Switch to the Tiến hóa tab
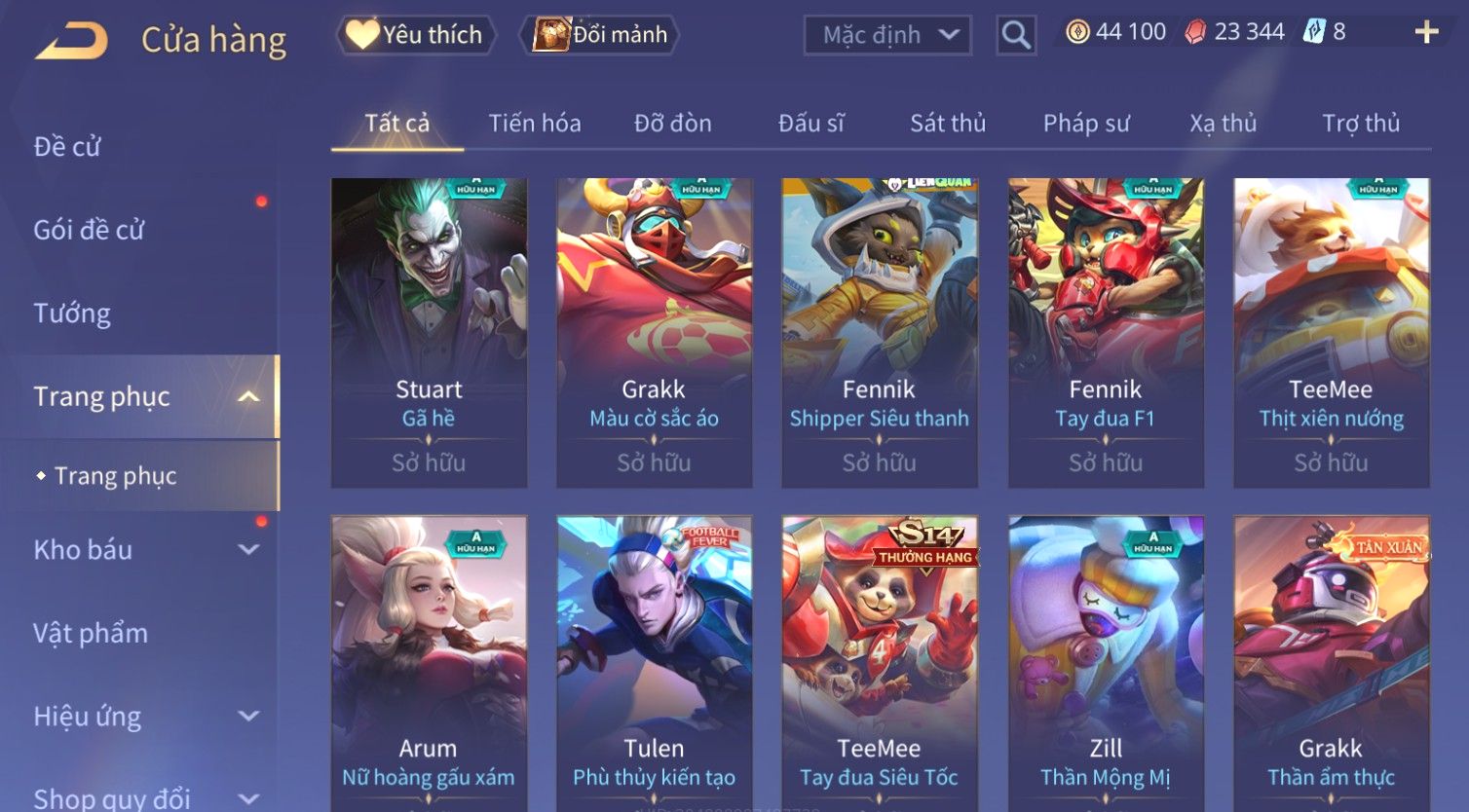1469x812 pixels. pos(535,124)
